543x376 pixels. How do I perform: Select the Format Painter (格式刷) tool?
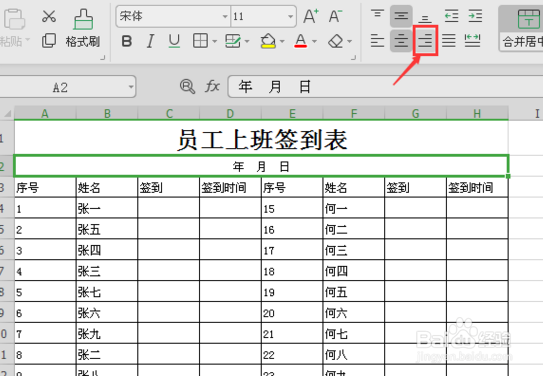click(x=83, y=28)
